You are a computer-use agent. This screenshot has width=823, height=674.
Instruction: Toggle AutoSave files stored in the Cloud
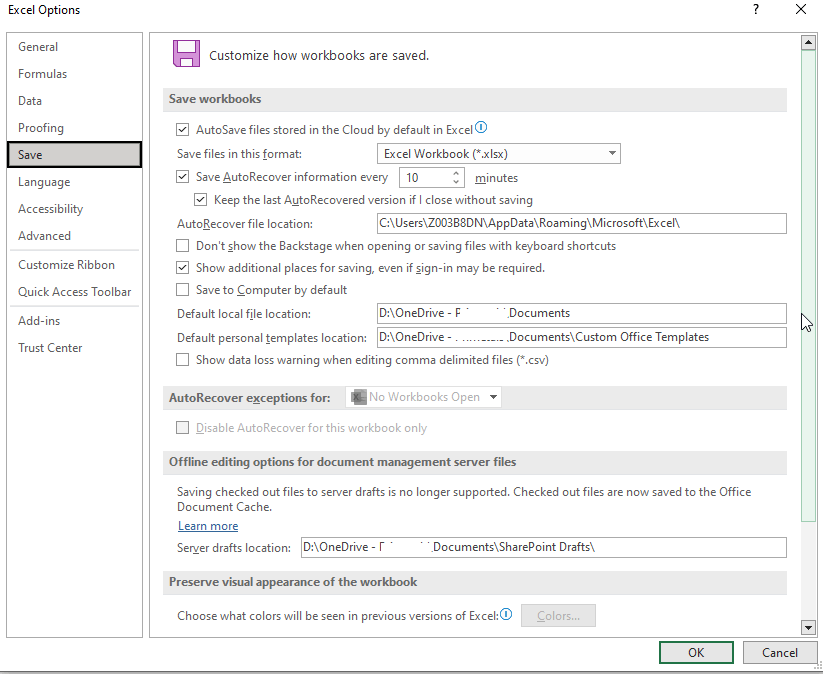182,130
